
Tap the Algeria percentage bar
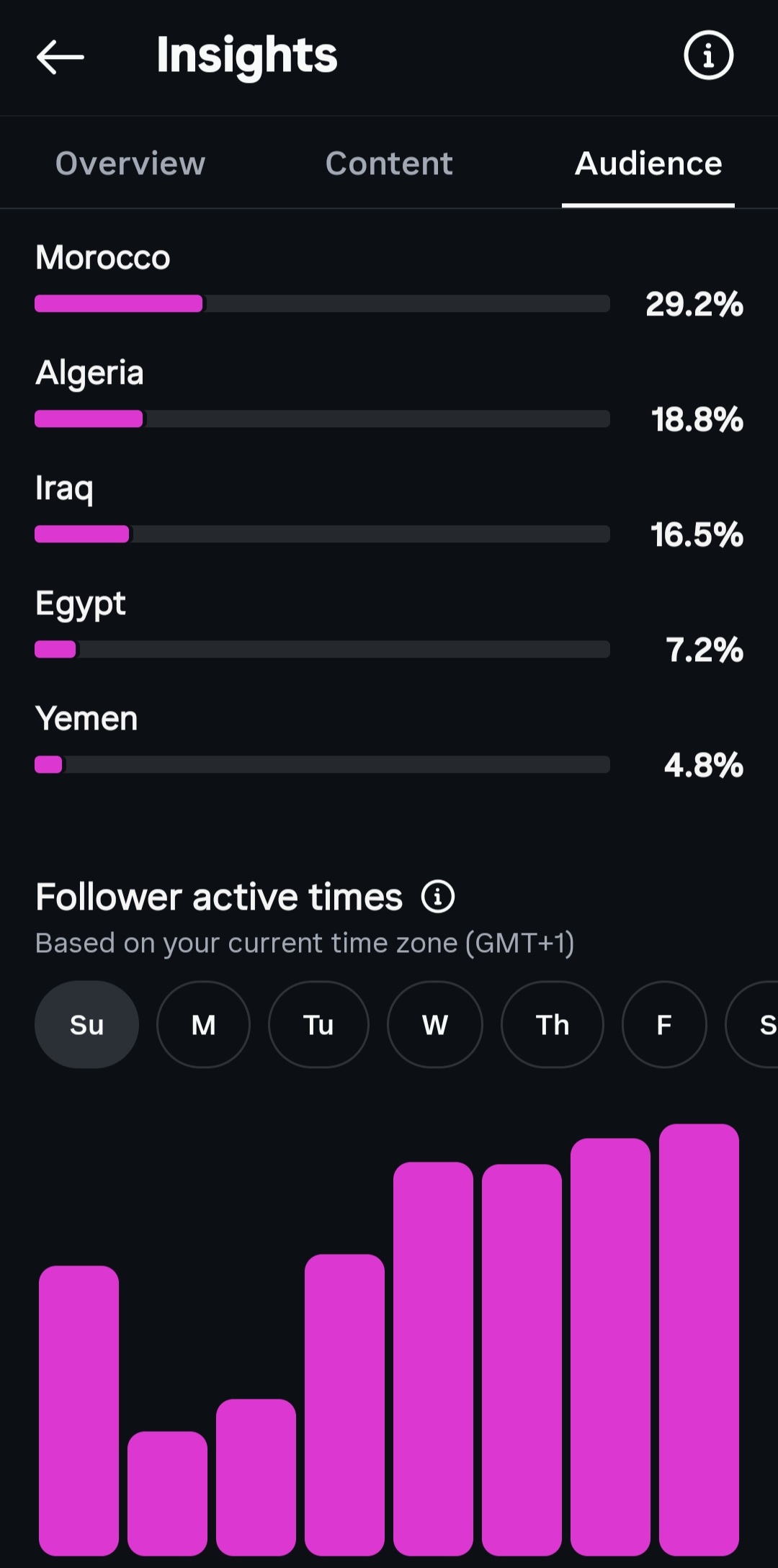coord(322,418)
